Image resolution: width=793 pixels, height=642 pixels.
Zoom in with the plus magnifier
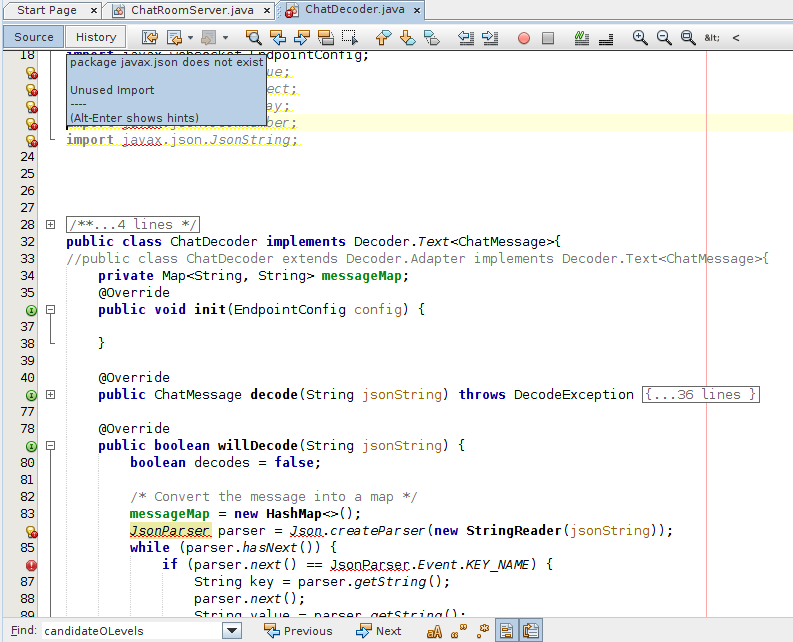point(640,37)
